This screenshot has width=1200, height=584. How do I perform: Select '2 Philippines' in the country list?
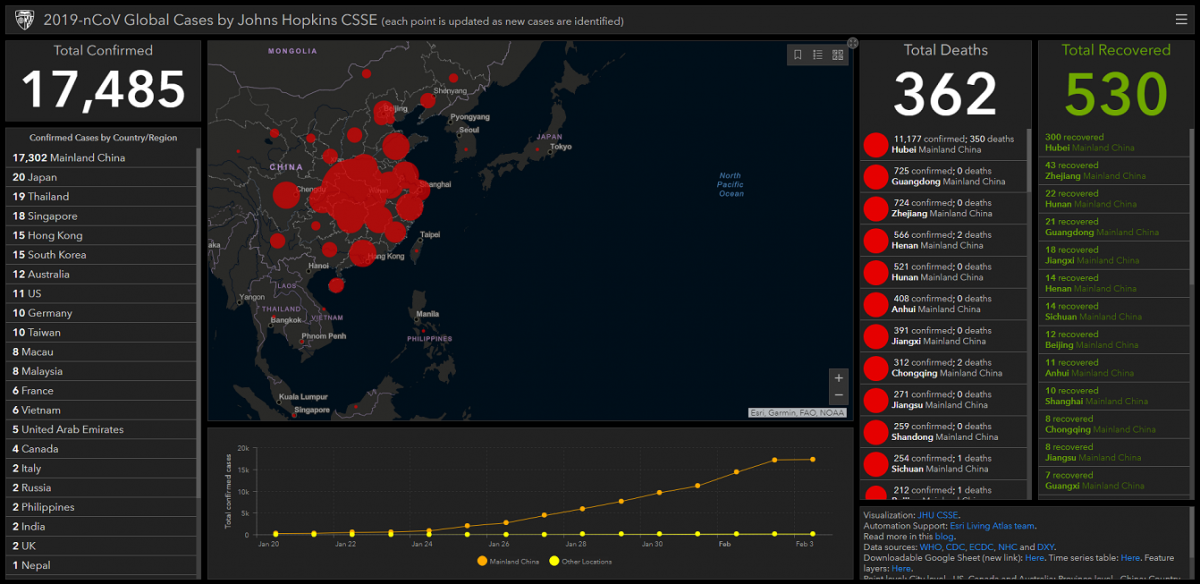[x=102, y=507]
